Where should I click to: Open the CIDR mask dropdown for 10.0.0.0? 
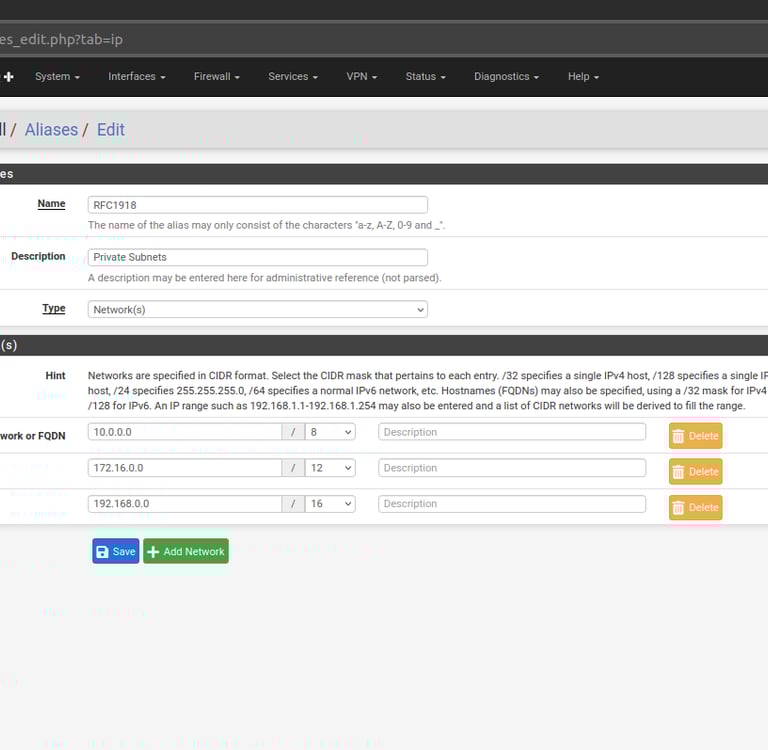pos(330,432)
